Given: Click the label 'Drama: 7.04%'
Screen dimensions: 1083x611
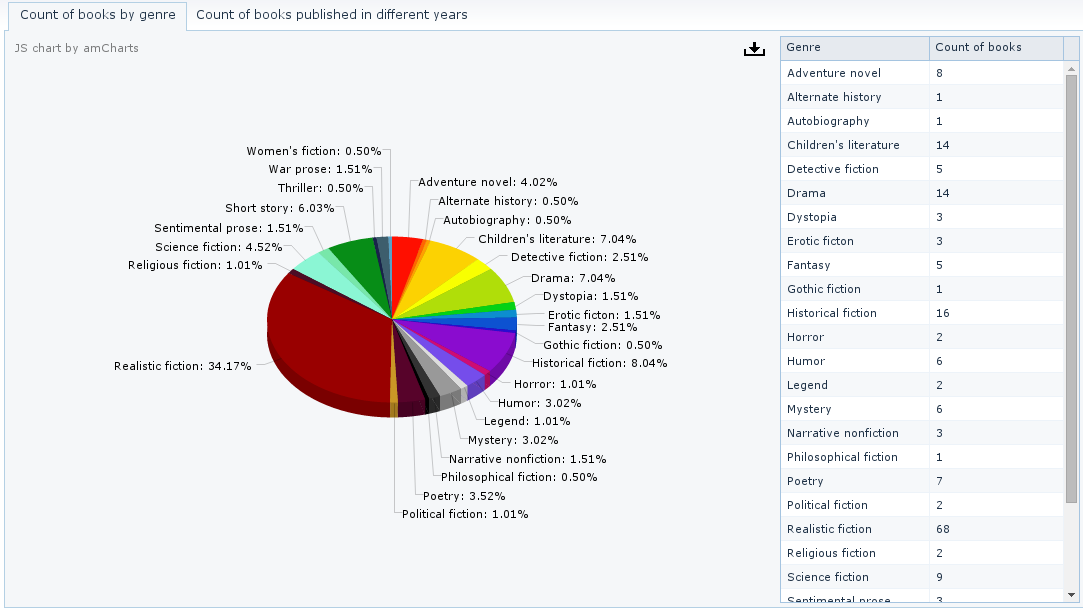Looking at the screenshot, I should (573, 278).
